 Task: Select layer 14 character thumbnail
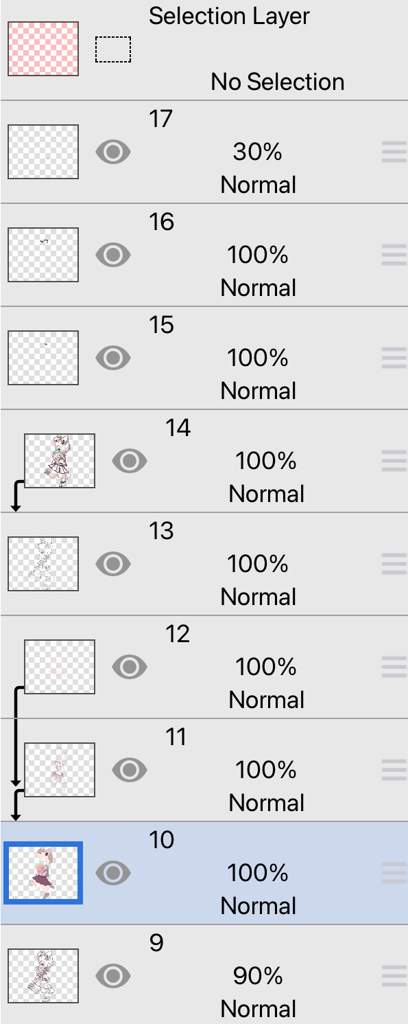click(59, 460)
